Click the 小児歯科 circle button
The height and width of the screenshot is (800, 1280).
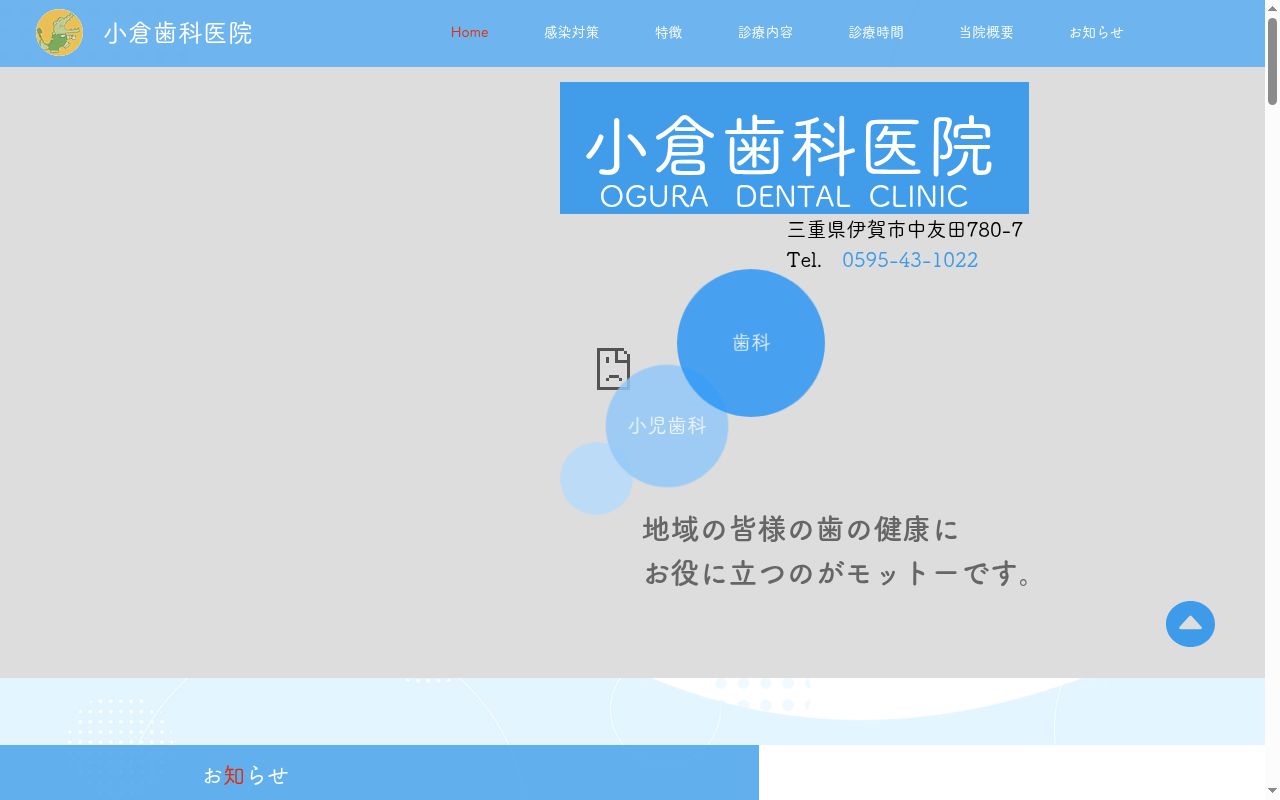pyautogui.click(x=667, y=426)
